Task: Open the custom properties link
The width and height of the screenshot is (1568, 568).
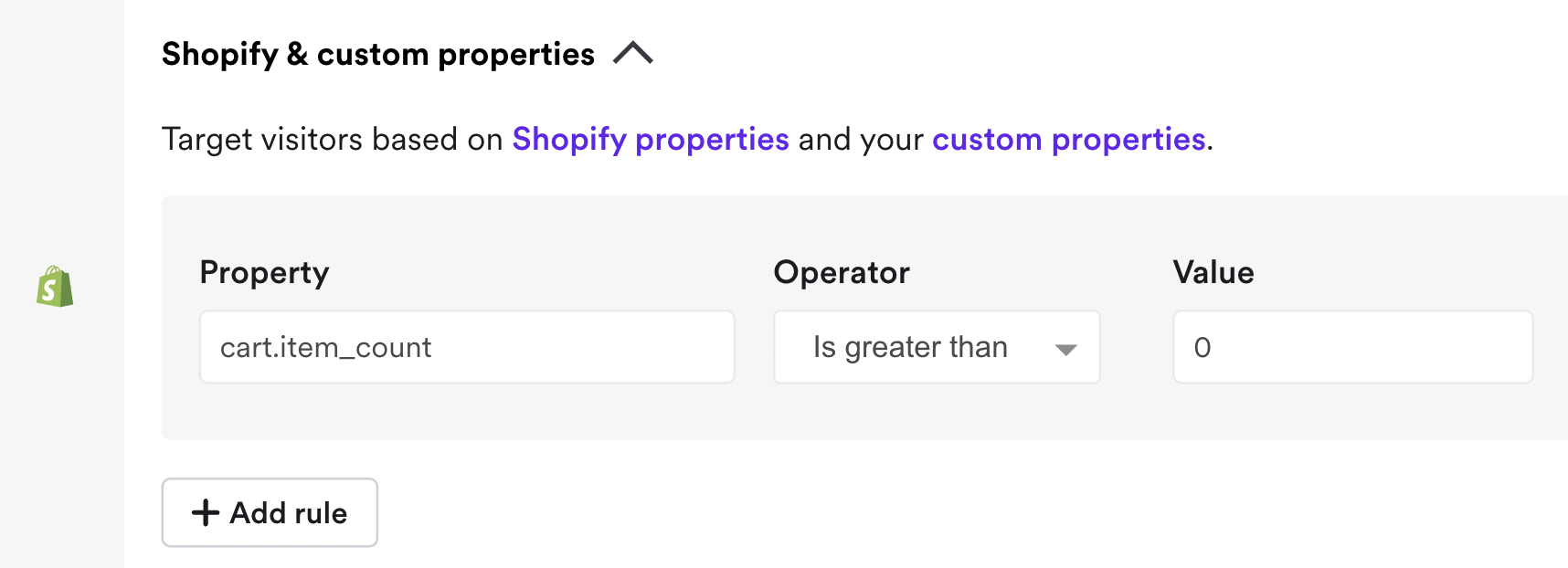Action: click(1068, 140)
